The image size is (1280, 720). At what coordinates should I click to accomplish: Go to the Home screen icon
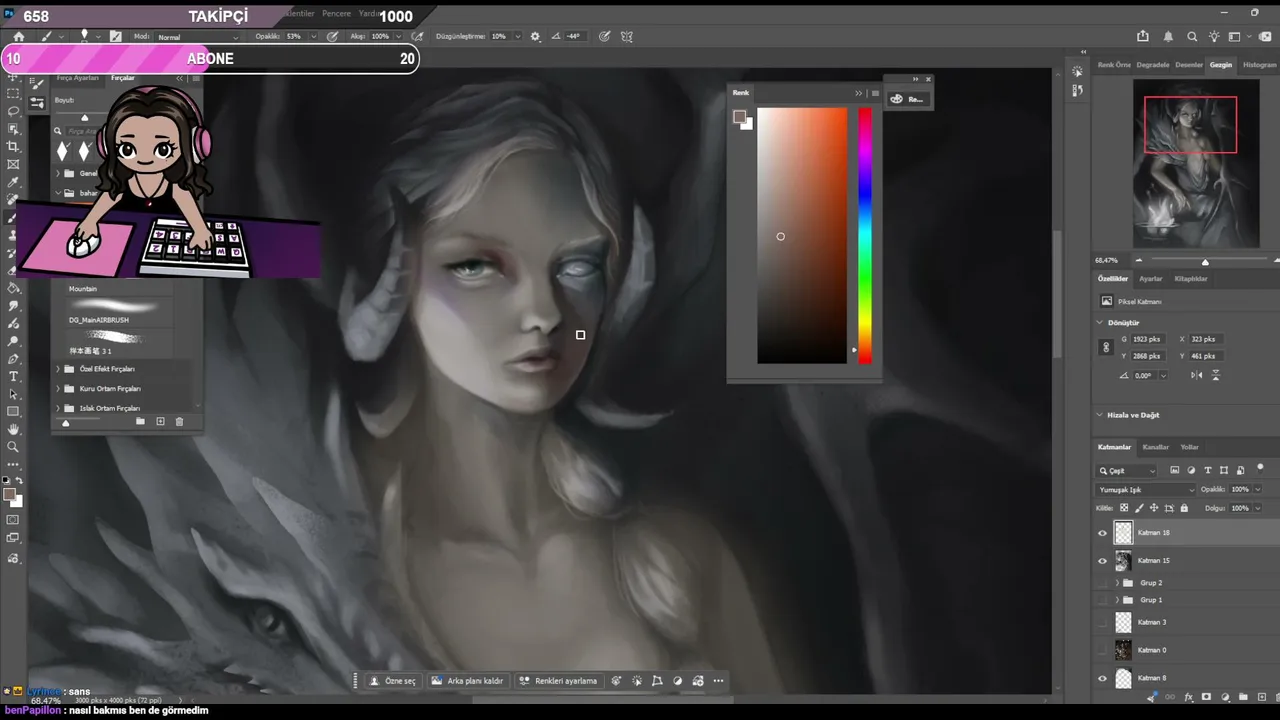pos(18,37)
